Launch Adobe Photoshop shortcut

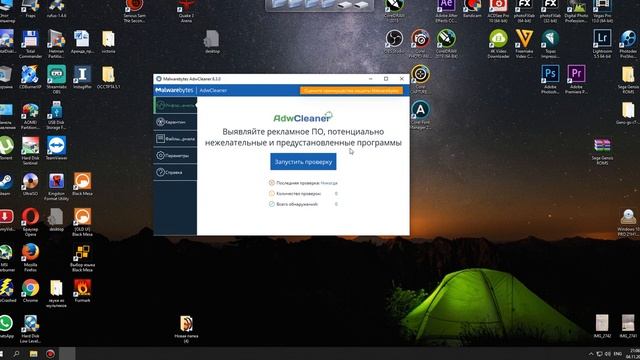tap(550, 79)
